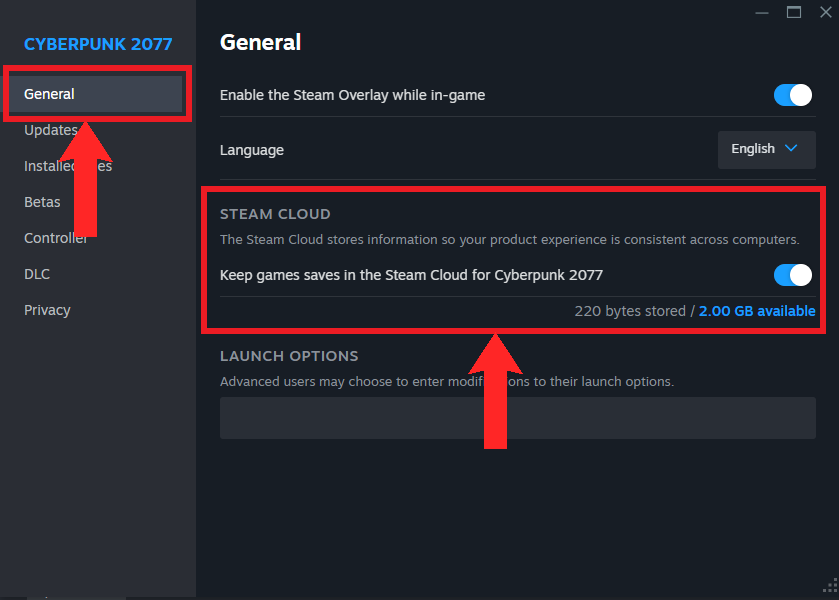Image resolution: width=839 pixels, height=600 pixels.
Task: Switch to the Betas tab
Action: tap(42, 202)
